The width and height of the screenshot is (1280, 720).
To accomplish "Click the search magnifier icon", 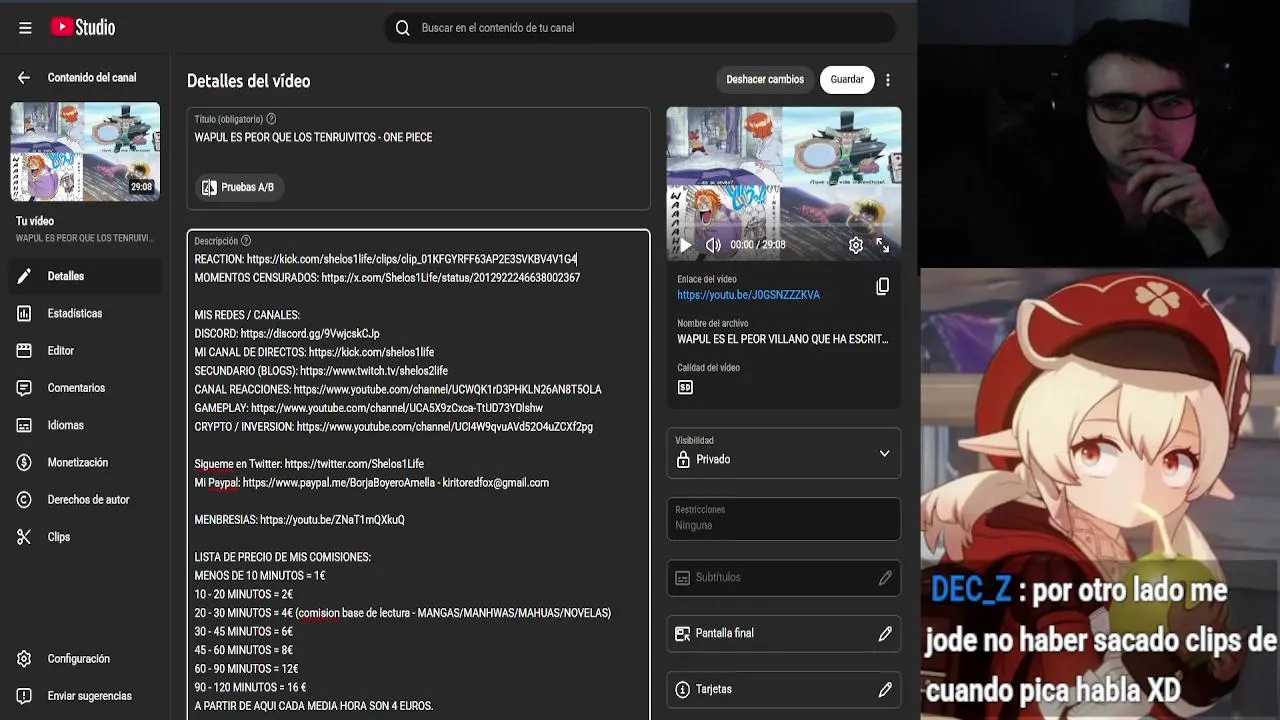I will [x=402, y=28].
